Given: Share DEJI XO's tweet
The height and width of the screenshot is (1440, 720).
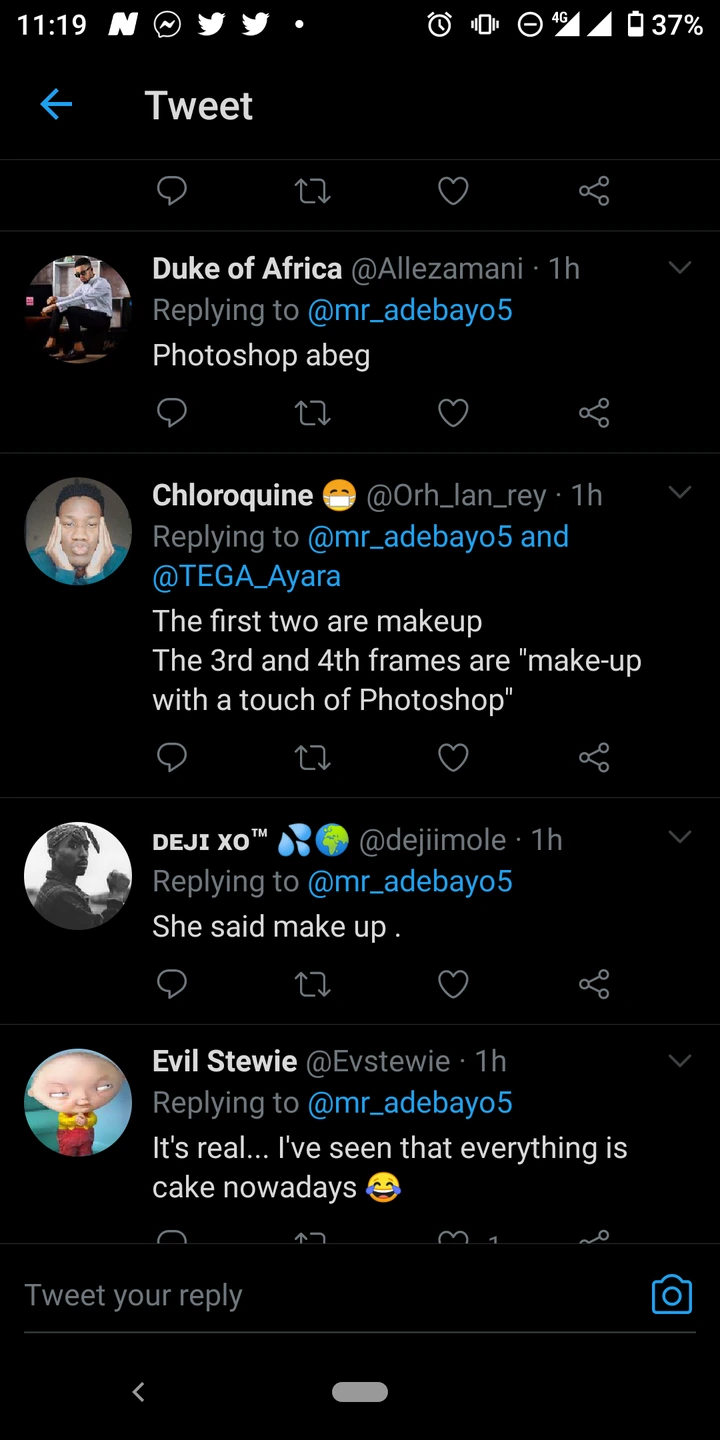Looking at the screenshot, I should [x=594, y=984].
